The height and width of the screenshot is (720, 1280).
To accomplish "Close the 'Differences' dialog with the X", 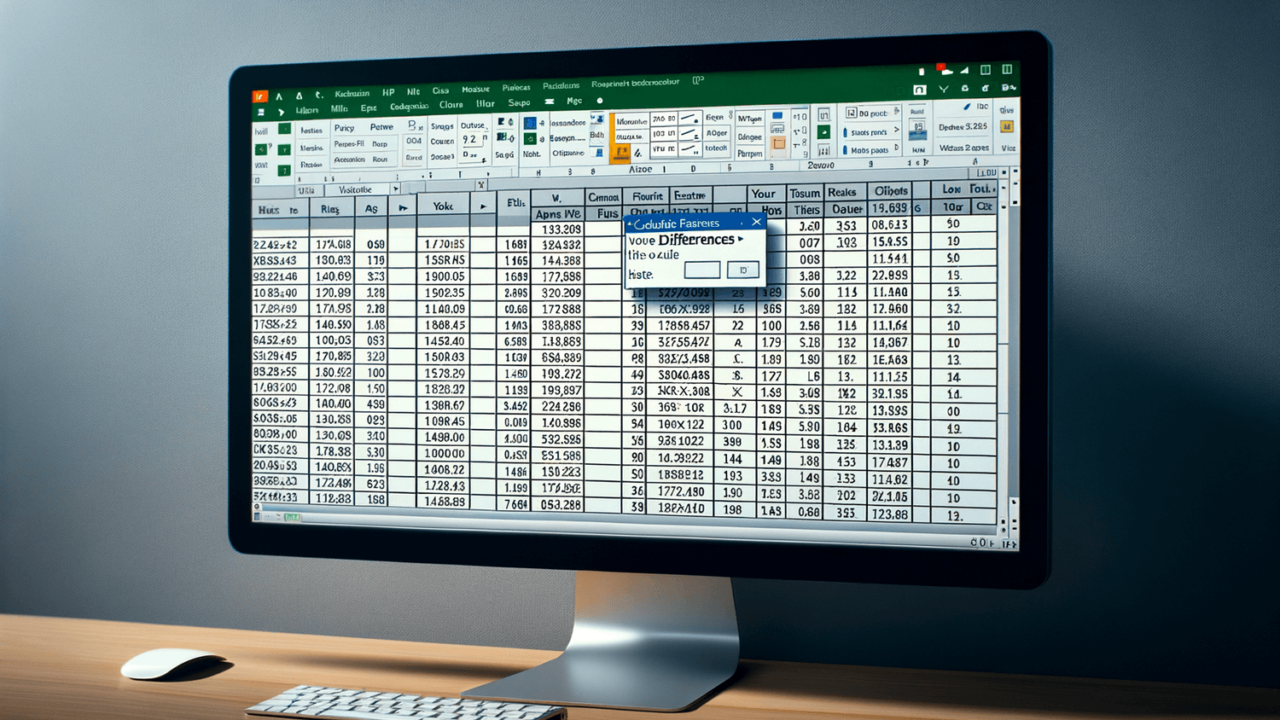I will (756, 221).
